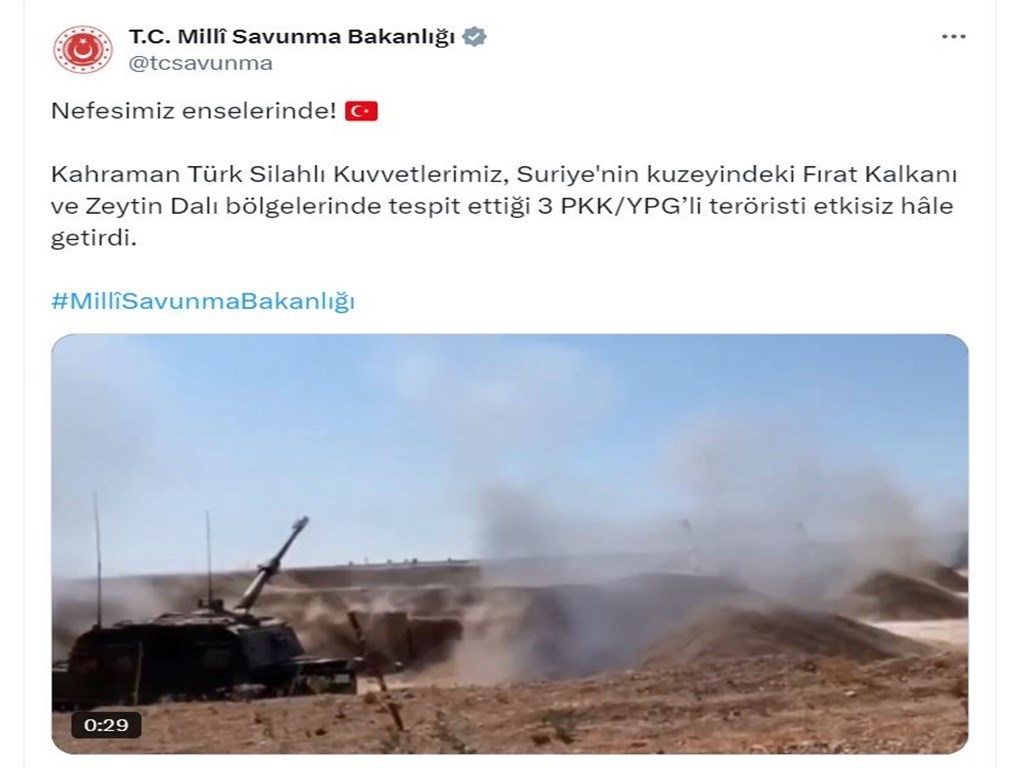
Task: Open the three-dot more options menu
Action: pyautogui.click(x=953, y=37)
